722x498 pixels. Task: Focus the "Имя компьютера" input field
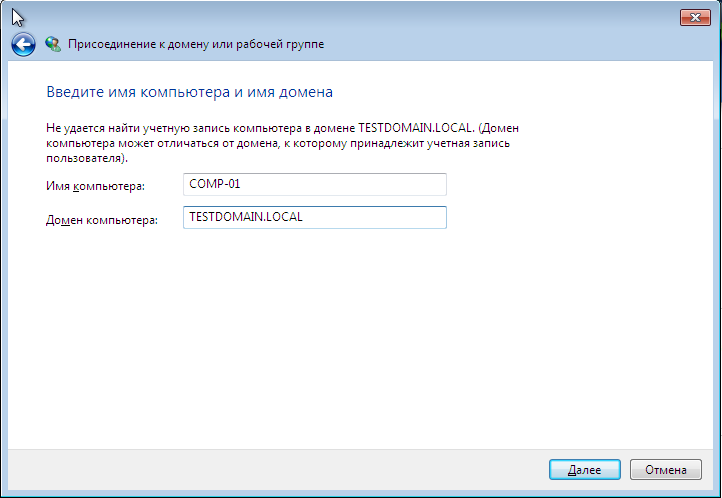(x=315, y=185)
